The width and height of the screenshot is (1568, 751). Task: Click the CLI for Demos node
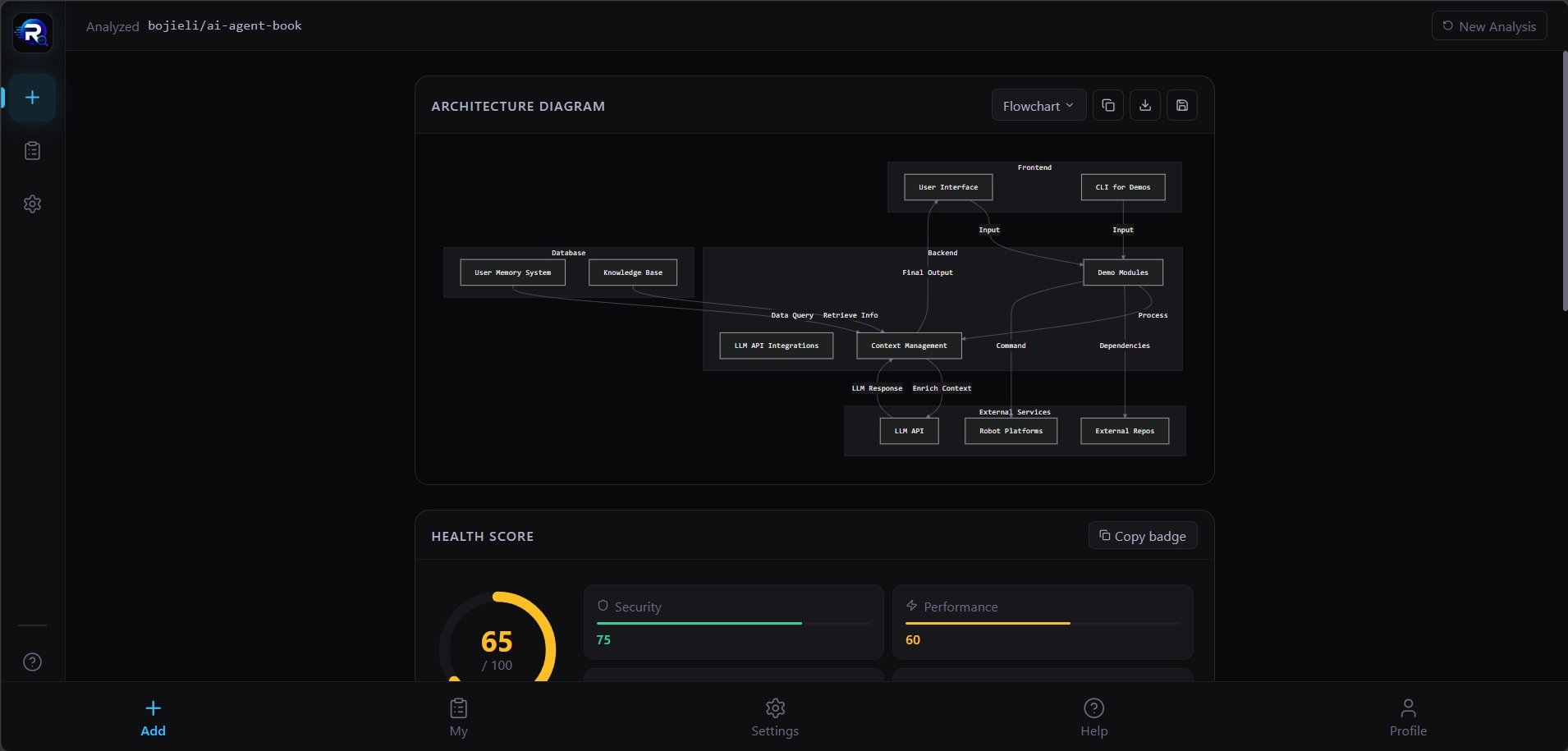(1123, 187)
